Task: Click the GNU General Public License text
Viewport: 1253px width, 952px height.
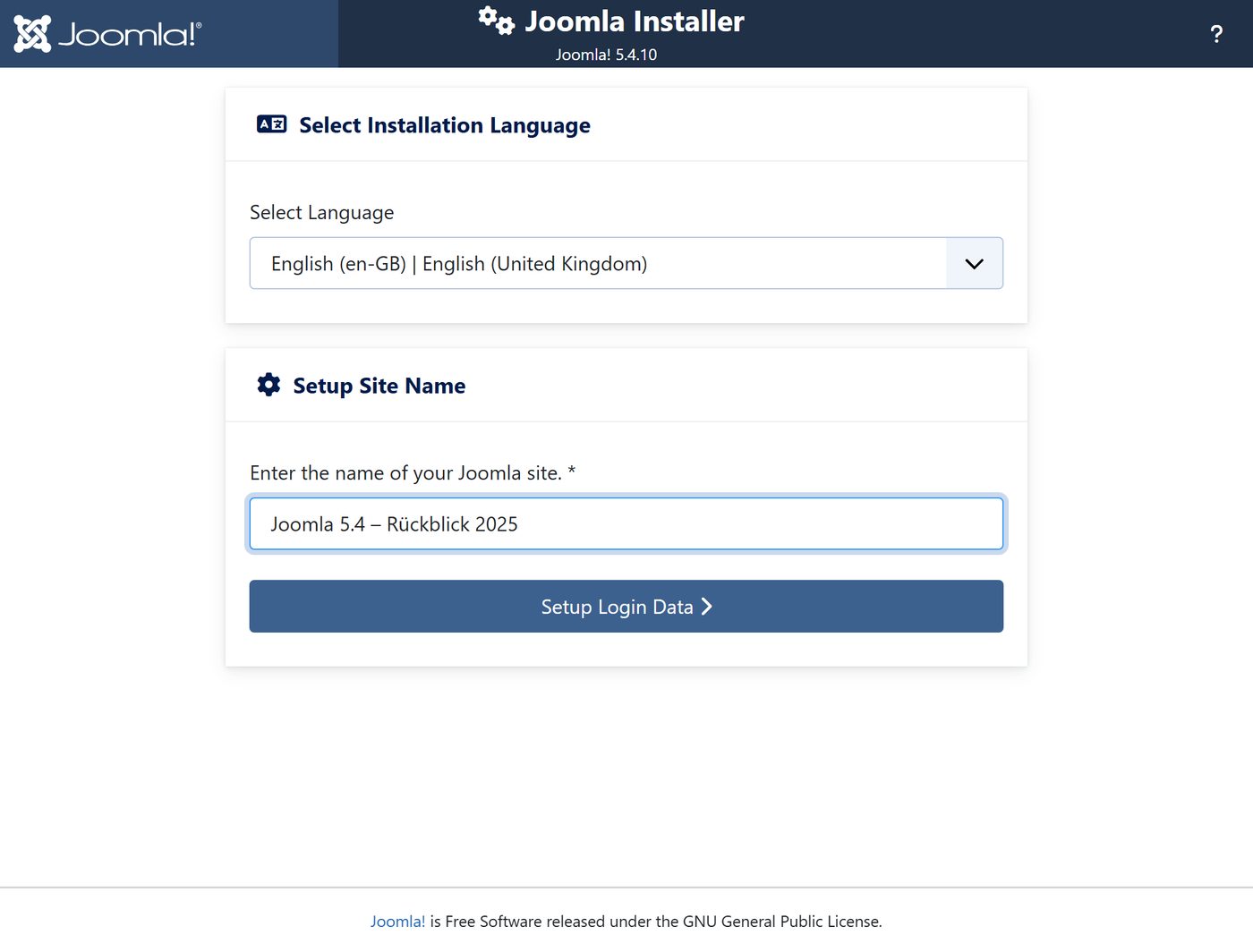Action: (781, 922)
